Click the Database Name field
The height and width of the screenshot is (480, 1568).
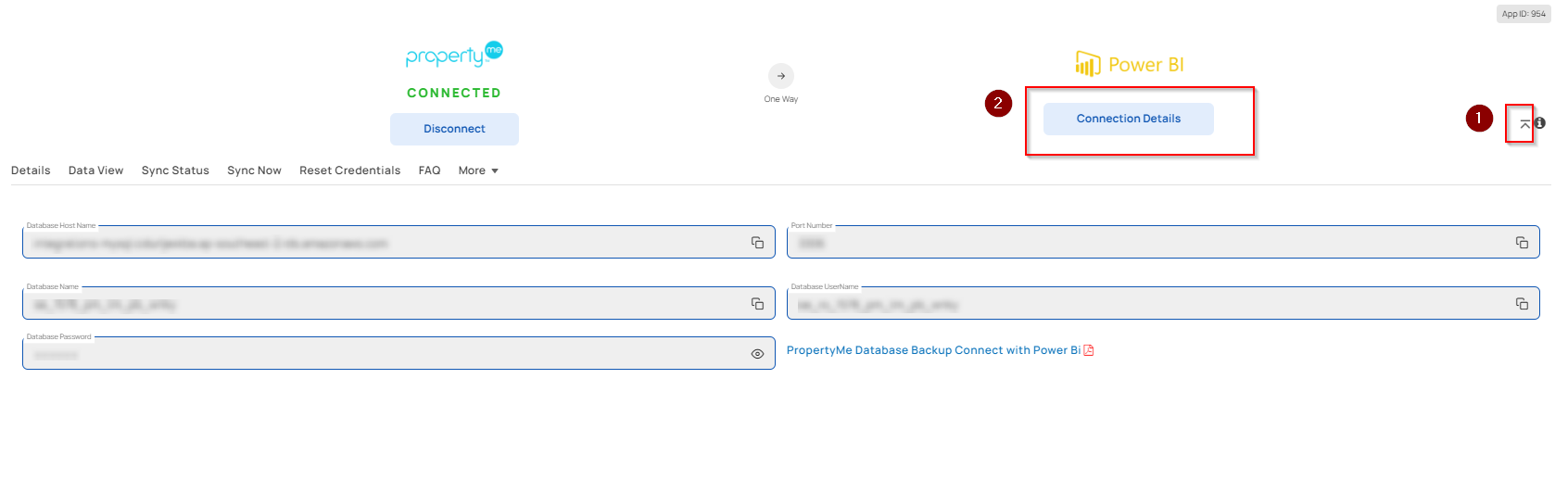[398, 304]
